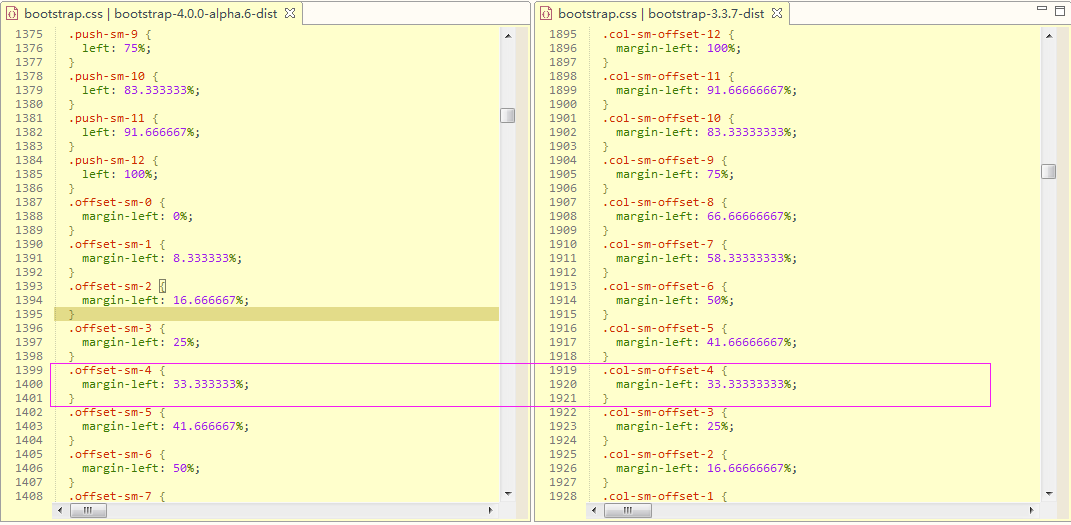Click left arrow of right editor horizontal scrollbar
The width and height of the screenshot is (1071, 525).
pyautogui.click(x=595, y=510)
